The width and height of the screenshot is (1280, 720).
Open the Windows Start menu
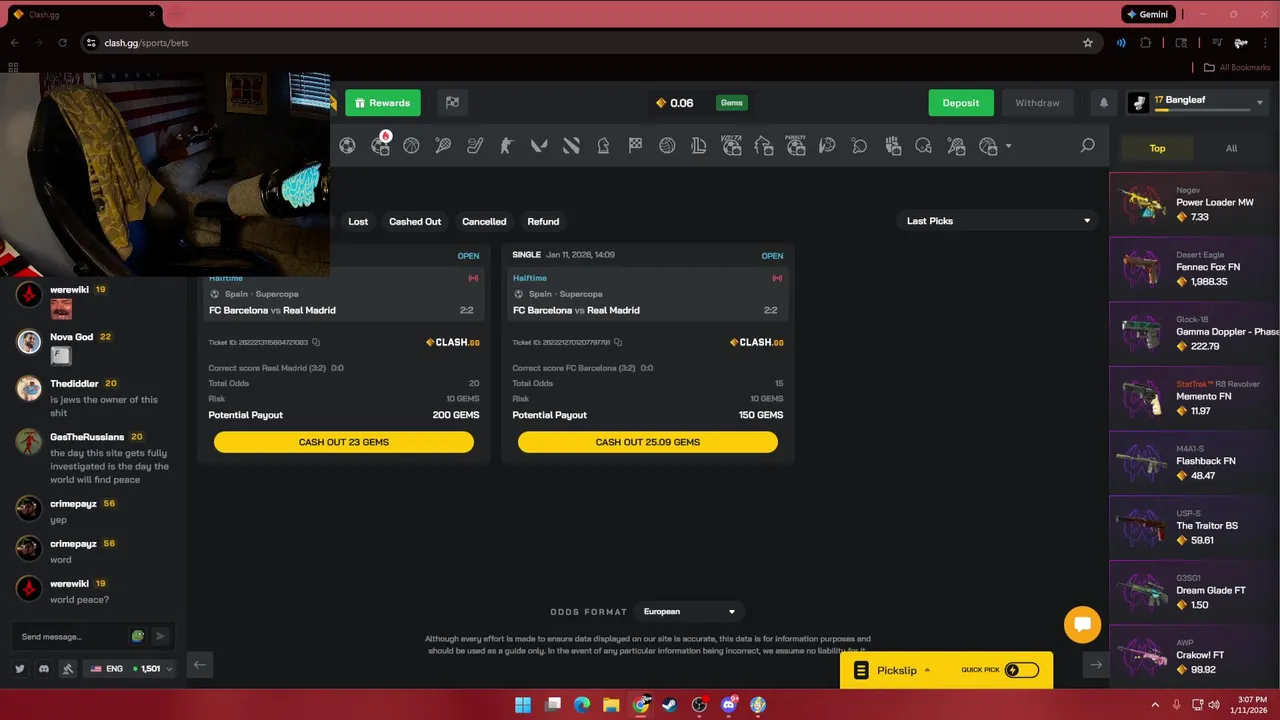523,705
